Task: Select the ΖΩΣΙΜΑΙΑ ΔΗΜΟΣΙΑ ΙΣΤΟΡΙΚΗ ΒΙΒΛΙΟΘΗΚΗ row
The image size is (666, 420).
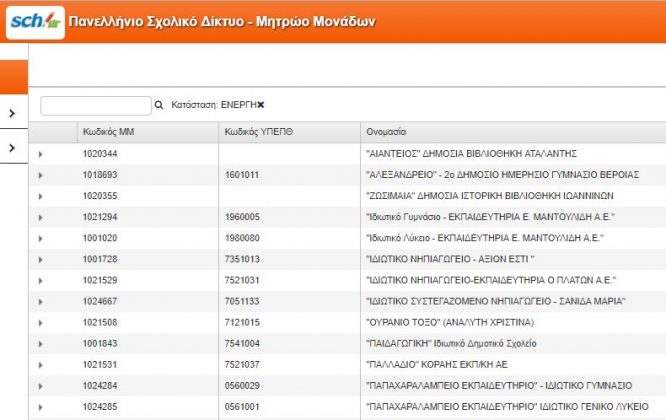Action: tap(347, 196)
